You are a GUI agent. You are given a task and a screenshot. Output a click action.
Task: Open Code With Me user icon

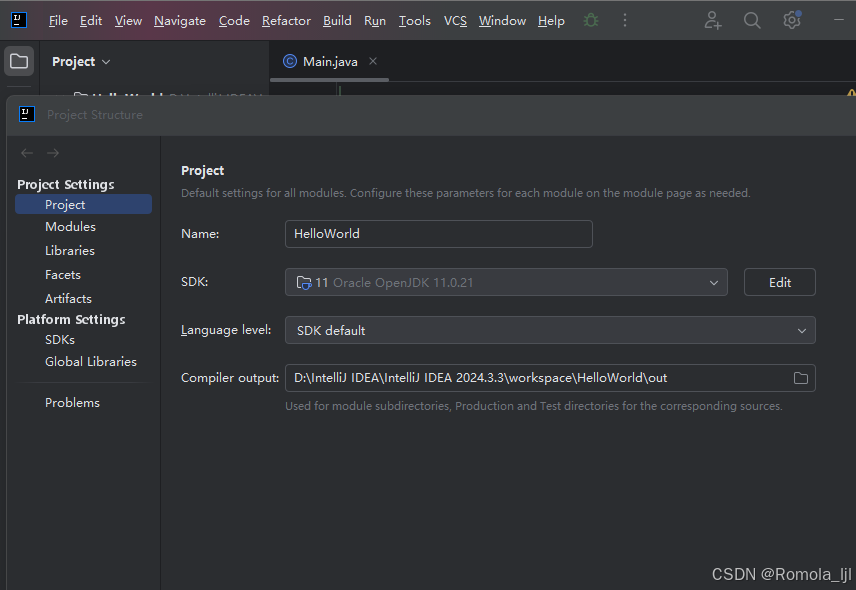coord(712,21)
